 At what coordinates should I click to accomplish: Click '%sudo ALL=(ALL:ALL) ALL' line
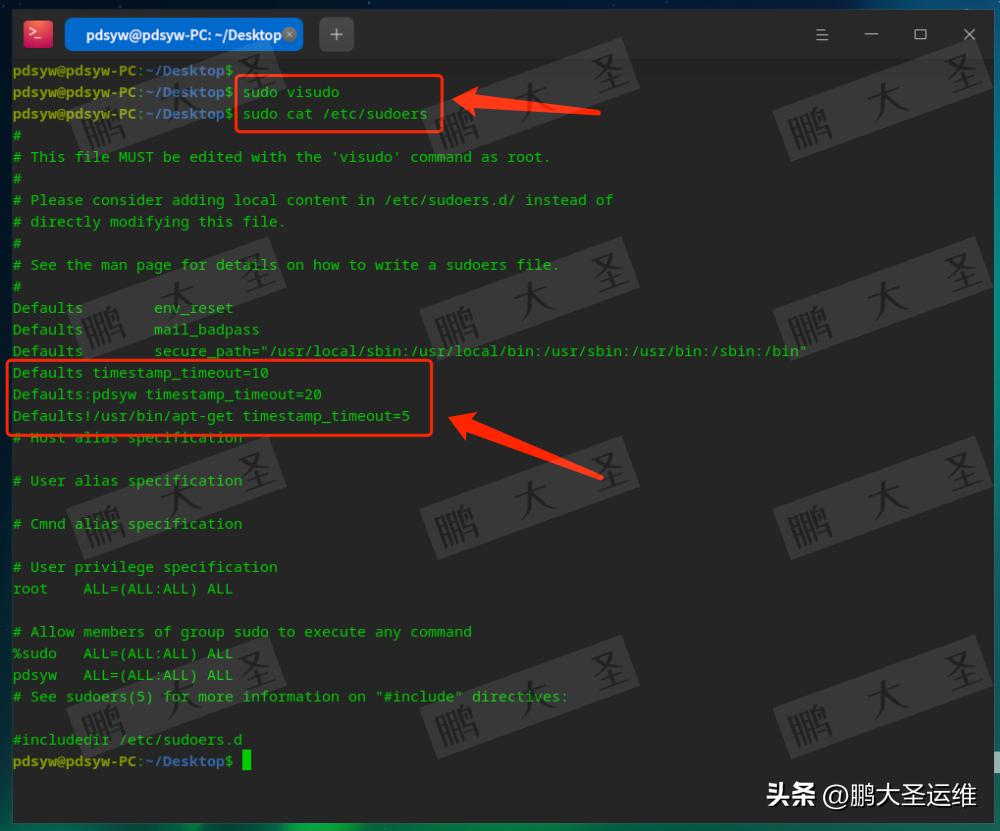122,654
